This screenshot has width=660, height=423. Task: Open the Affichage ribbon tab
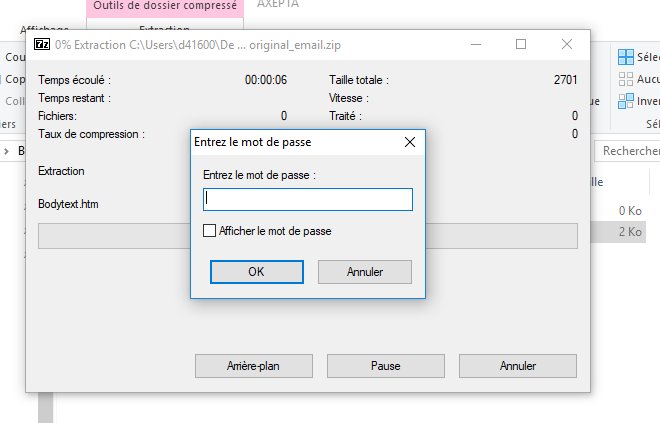(x=44, y=30)
